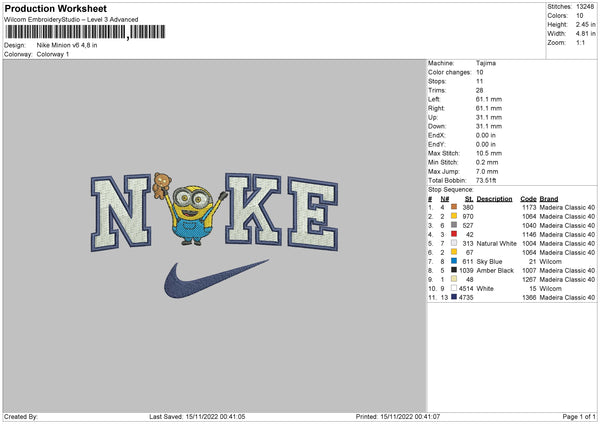Click the Production Worksheet title
The width and height of the screenshot is (600, 424).
[x=55, y=8]
